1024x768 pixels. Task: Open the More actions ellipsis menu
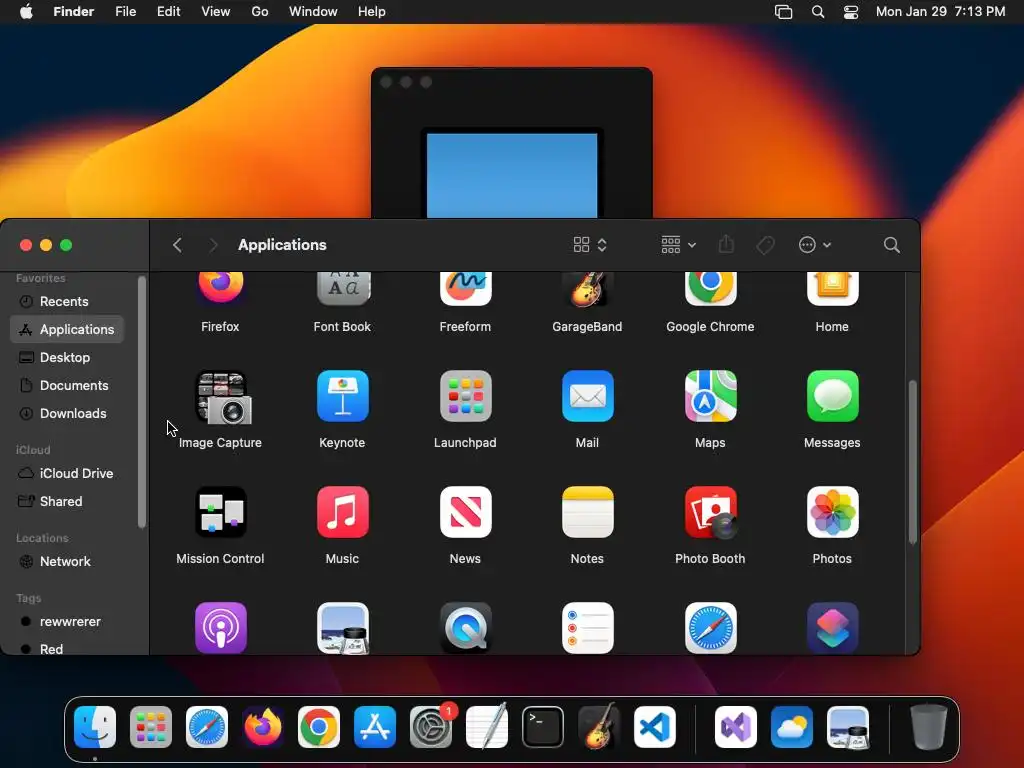pos(814,245)
